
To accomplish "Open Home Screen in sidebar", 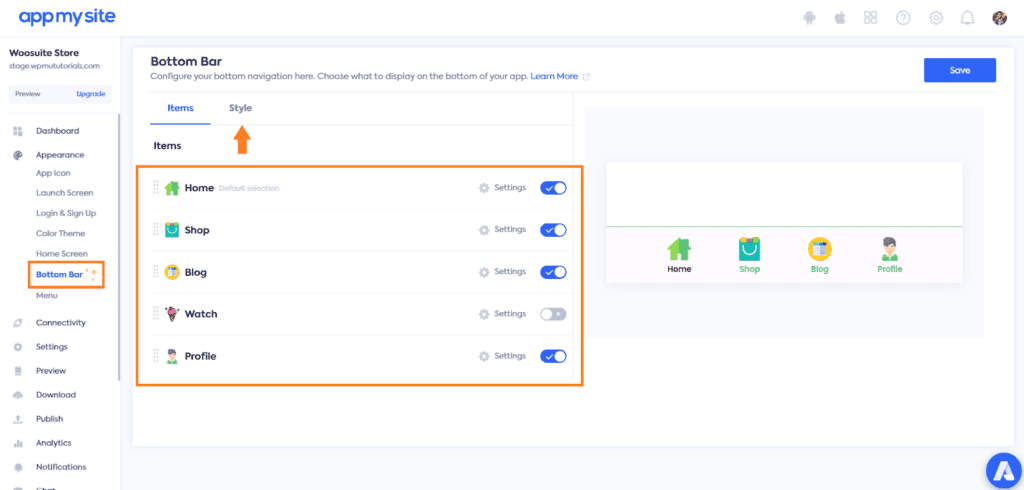I will (61, 253).
